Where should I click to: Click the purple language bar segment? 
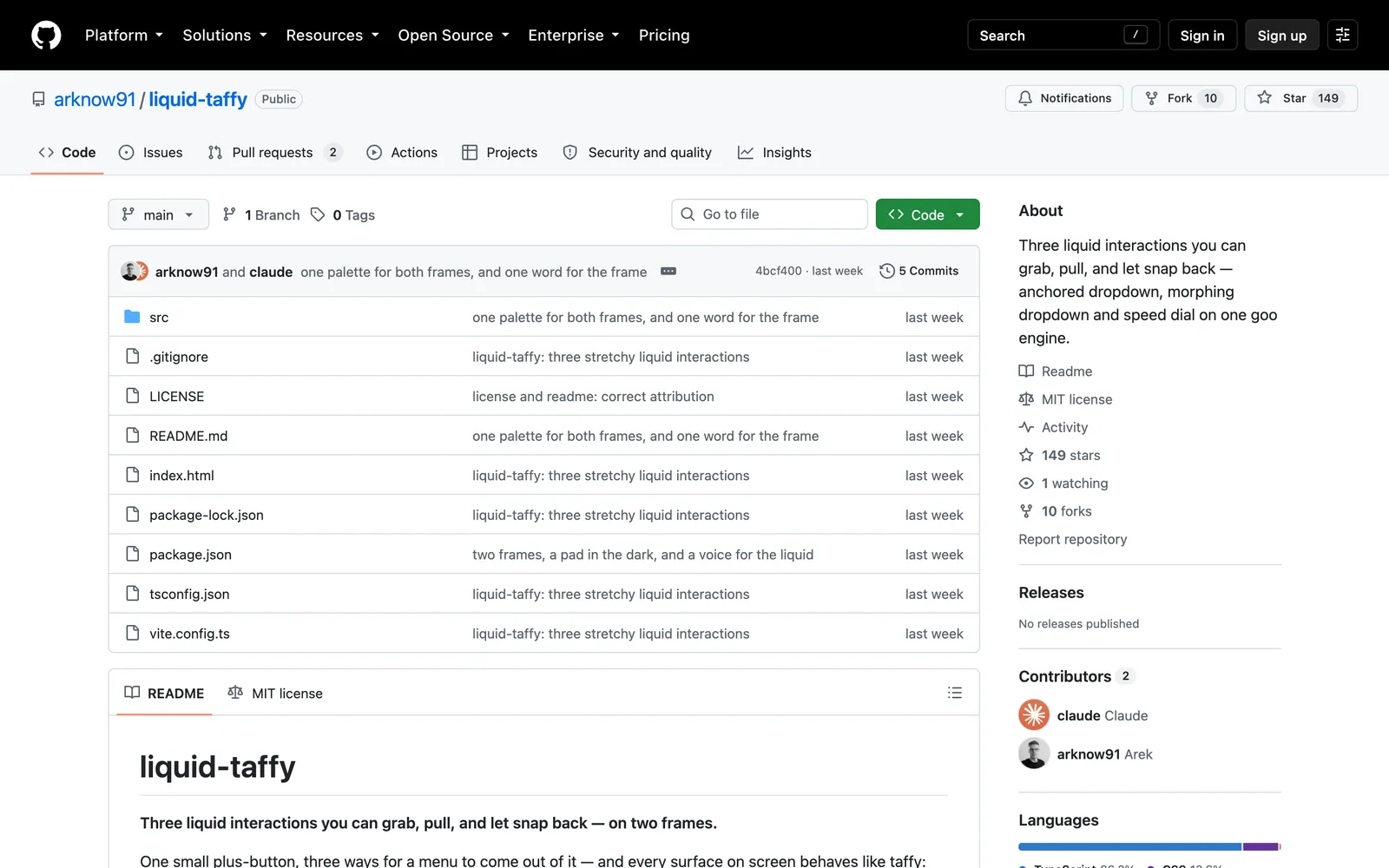[x=1261, y=846]
